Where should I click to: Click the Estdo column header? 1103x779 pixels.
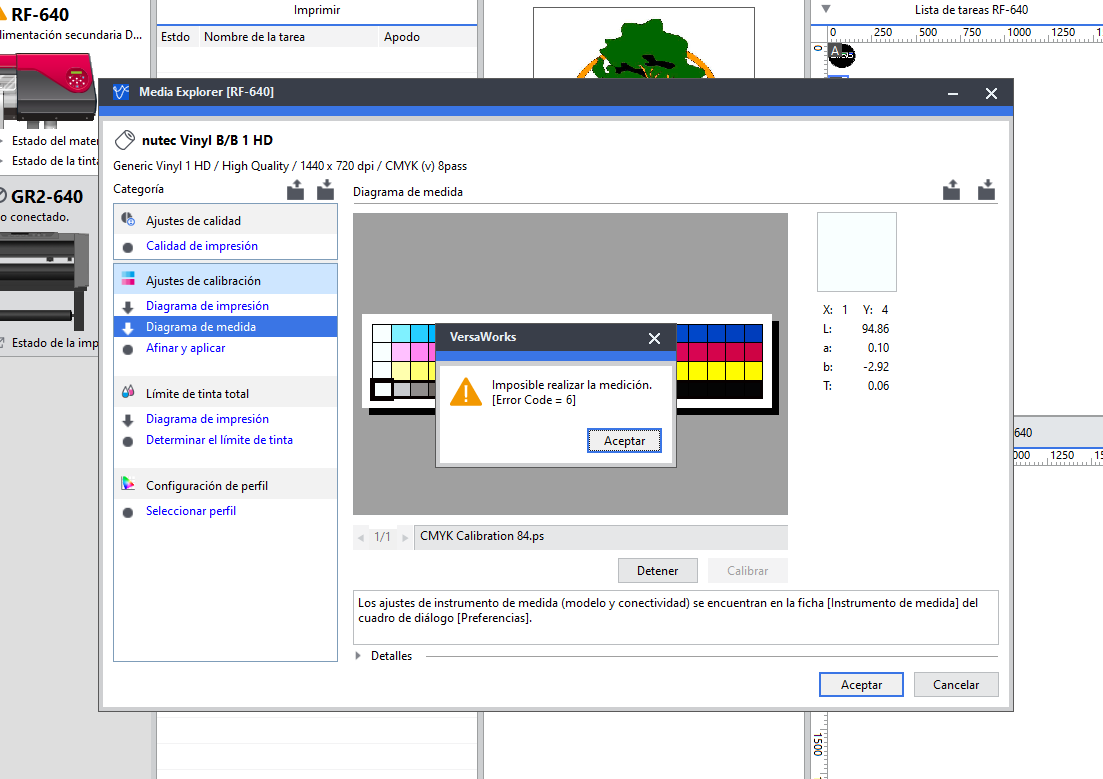[177, 37]
